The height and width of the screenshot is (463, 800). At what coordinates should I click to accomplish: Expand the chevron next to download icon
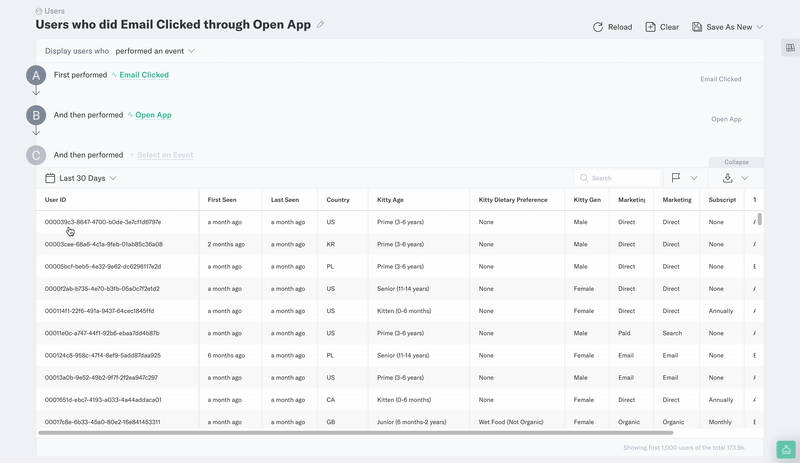[744, 178]
